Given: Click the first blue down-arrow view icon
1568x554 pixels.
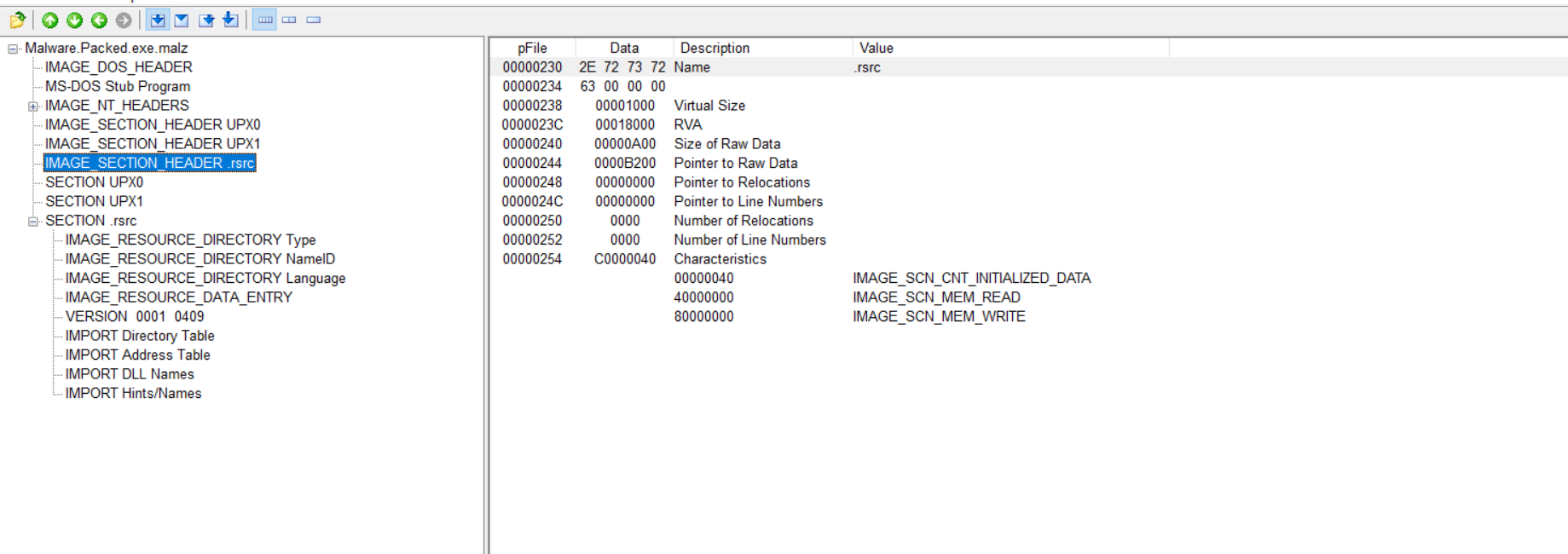Looking at the screenshot, I should click(158, 20).
